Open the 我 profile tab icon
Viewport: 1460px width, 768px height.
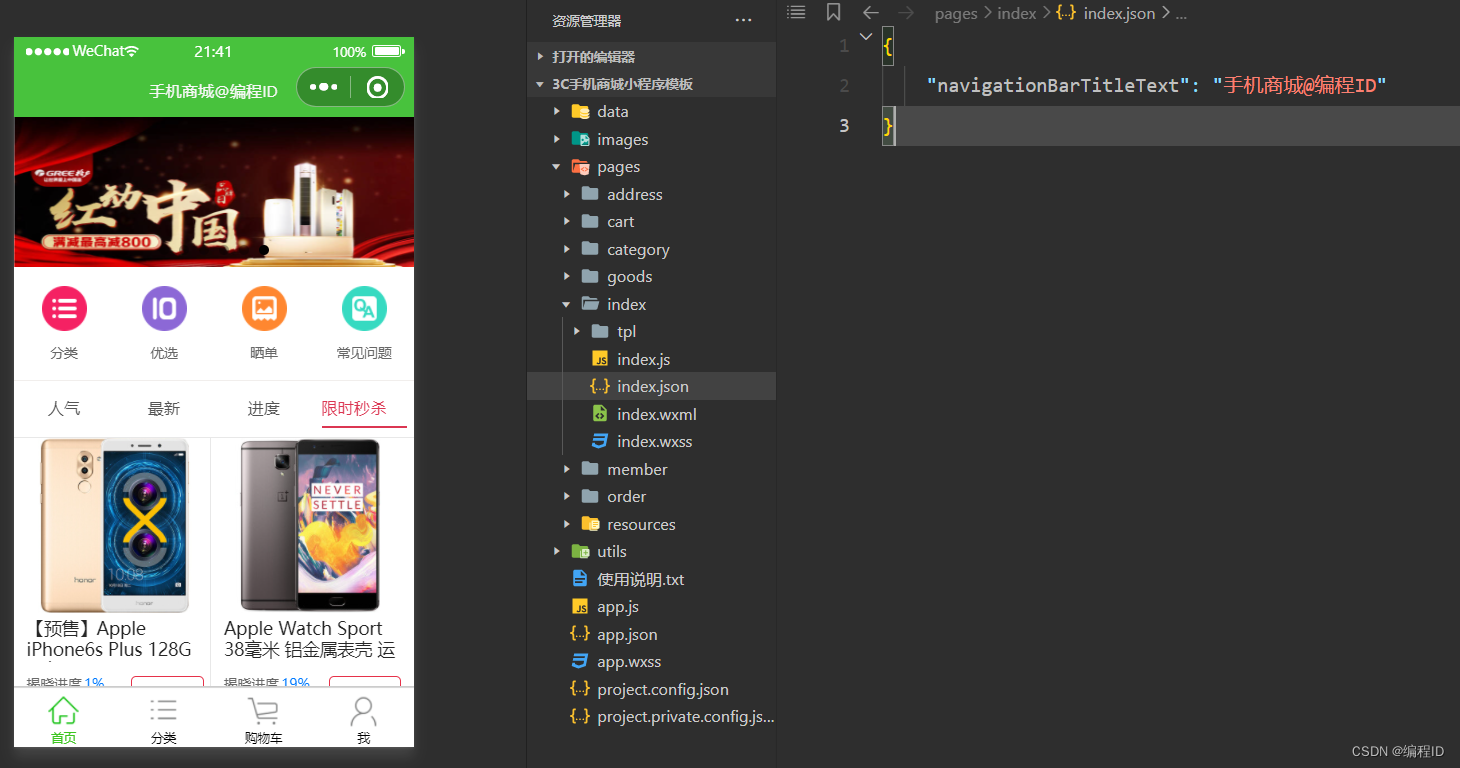click(364, 711)
